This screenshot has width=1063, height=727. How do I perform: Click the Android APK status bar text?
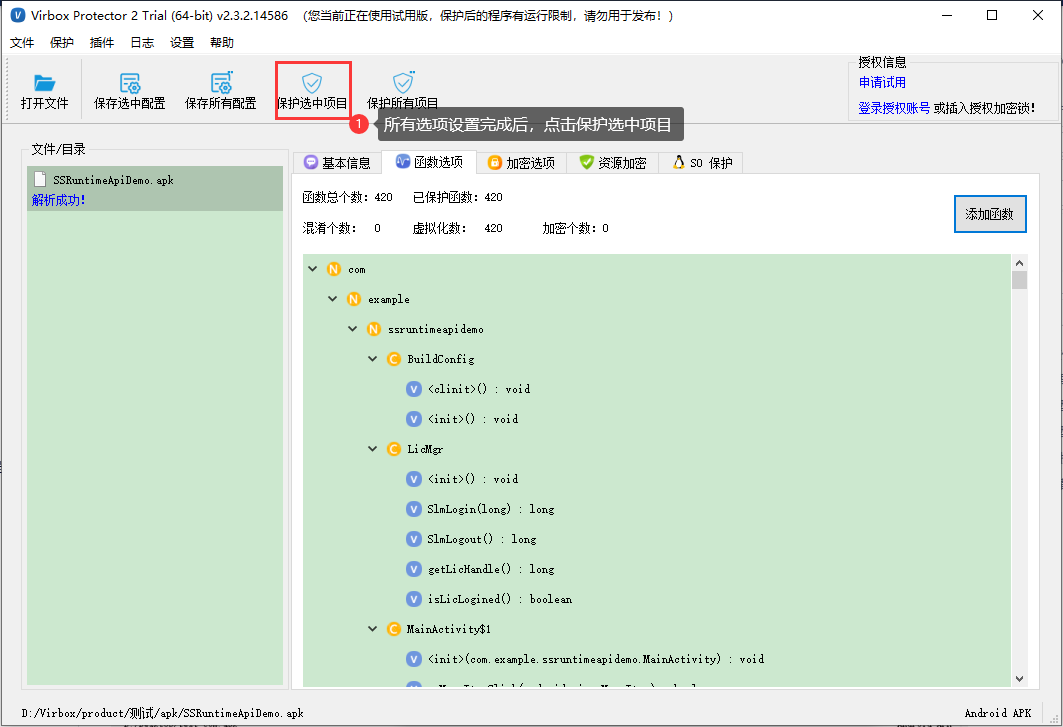998,713
